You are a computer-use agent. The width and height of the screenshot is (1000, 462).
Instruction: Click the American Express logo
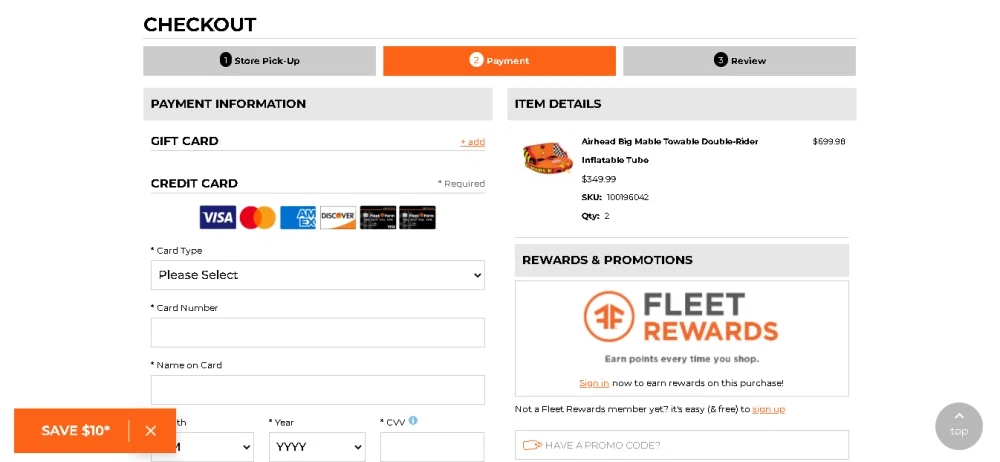click(298, 218)
